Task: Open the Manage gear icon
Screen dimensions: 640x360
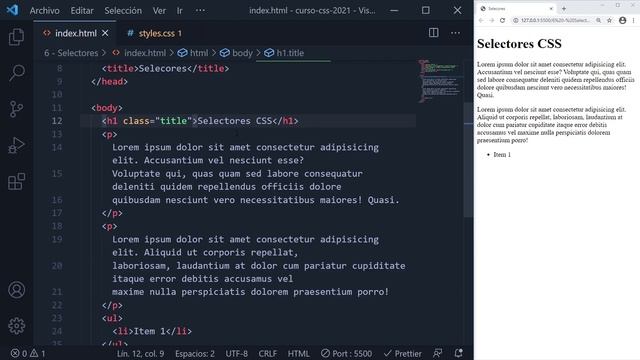Action: tap(16, 326)
